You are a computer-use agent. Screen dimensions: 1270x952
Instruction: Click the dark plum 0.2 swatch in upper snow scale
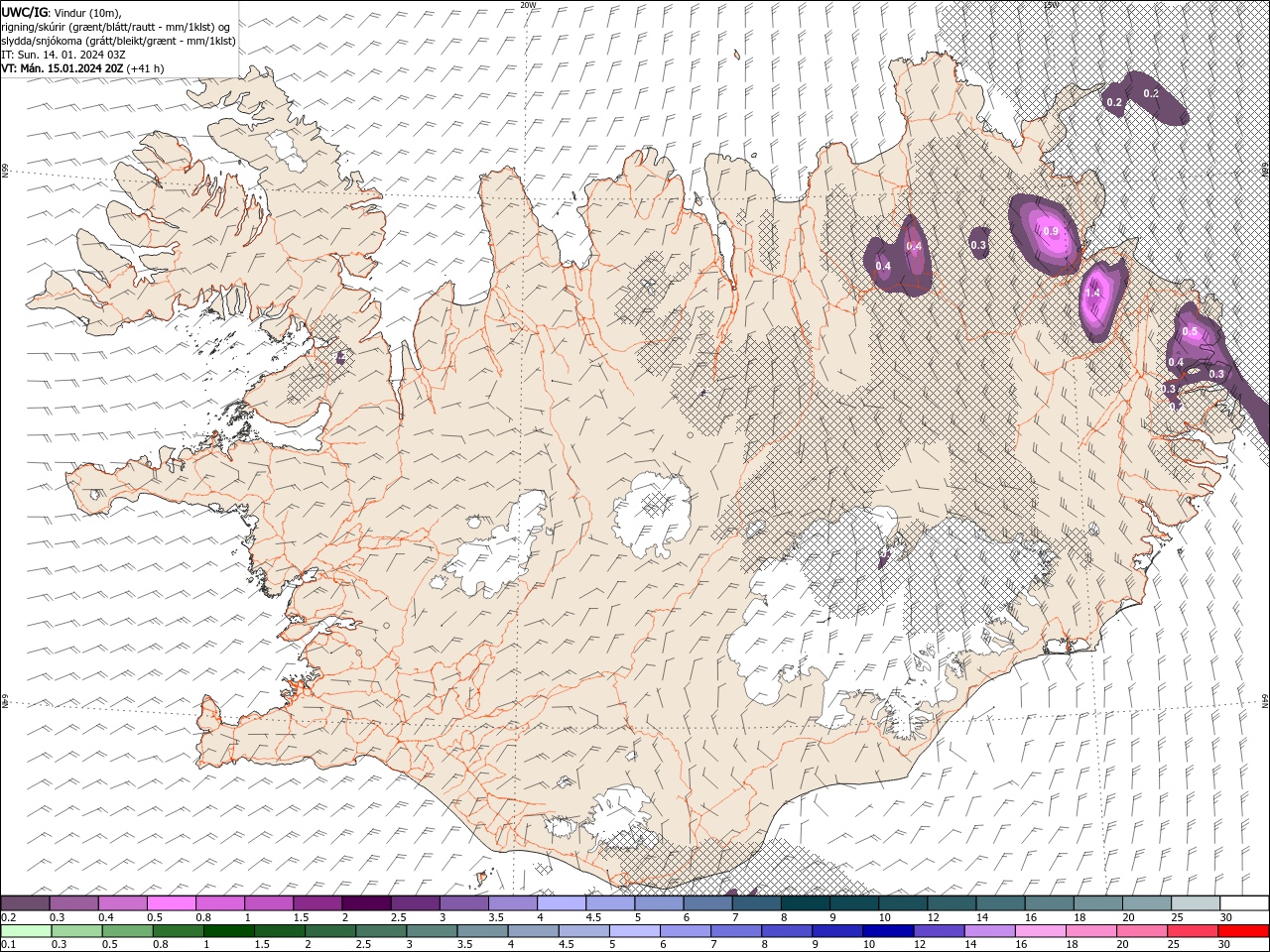coord(25,902)
